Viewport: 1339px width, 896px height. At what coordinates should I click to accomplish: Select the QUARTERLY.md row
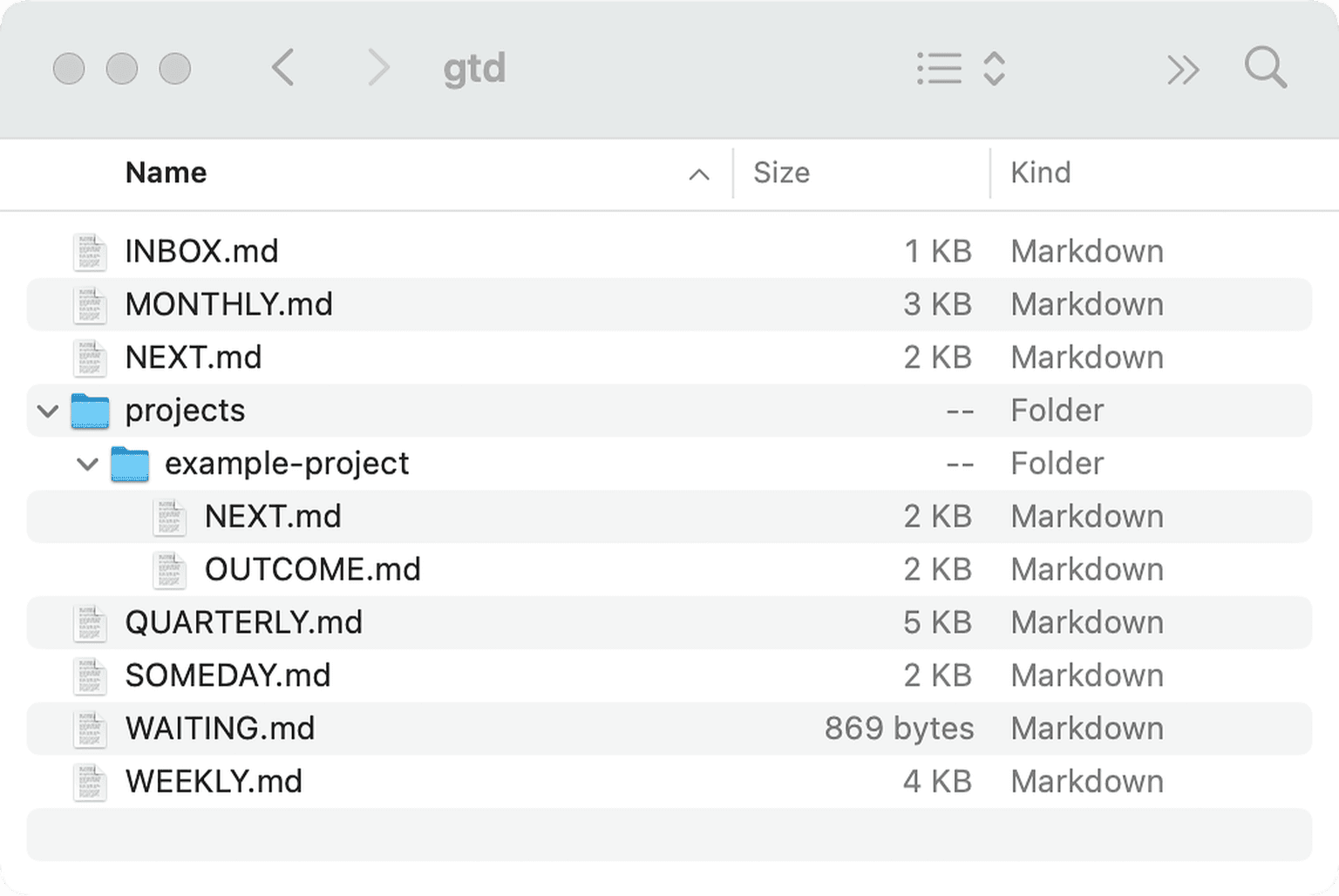pyautogui.click(x=244, y=622)
